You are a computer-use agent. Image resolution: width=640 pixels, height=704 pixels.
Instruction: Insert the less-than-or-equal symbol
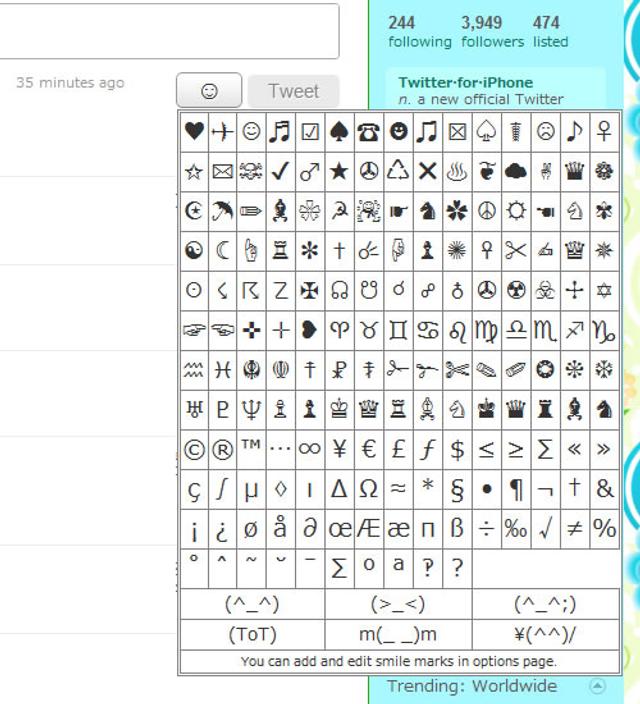point(486,449)
